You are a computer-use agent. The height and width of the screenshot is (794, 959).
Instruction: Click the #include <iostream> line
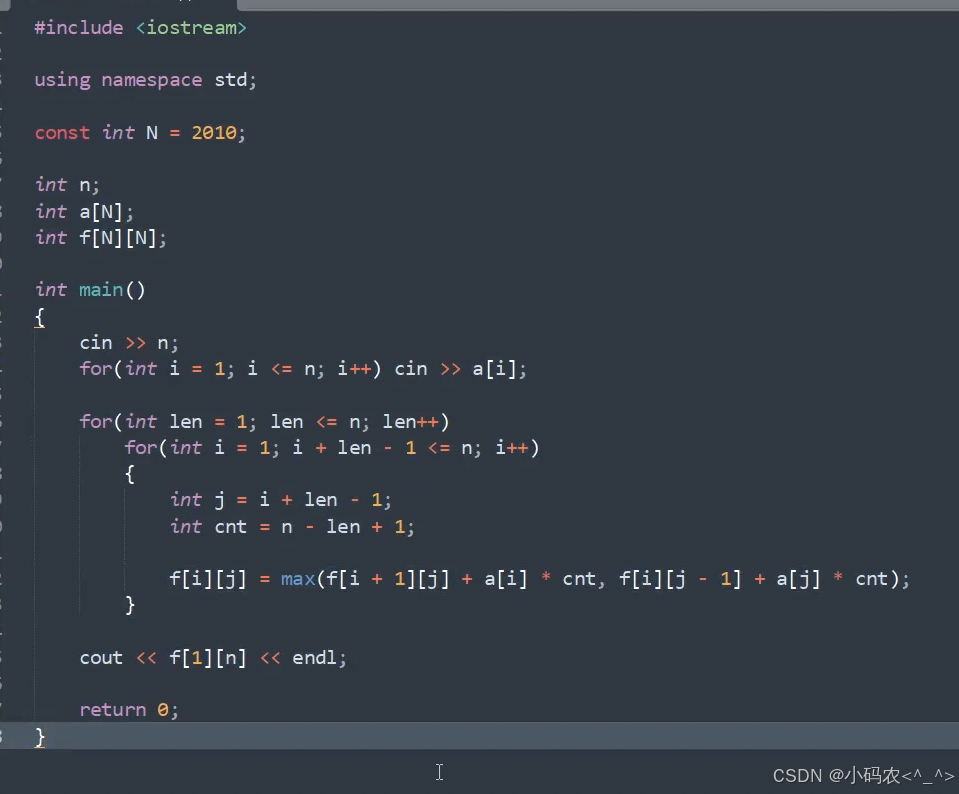click(x=141, y=28)
